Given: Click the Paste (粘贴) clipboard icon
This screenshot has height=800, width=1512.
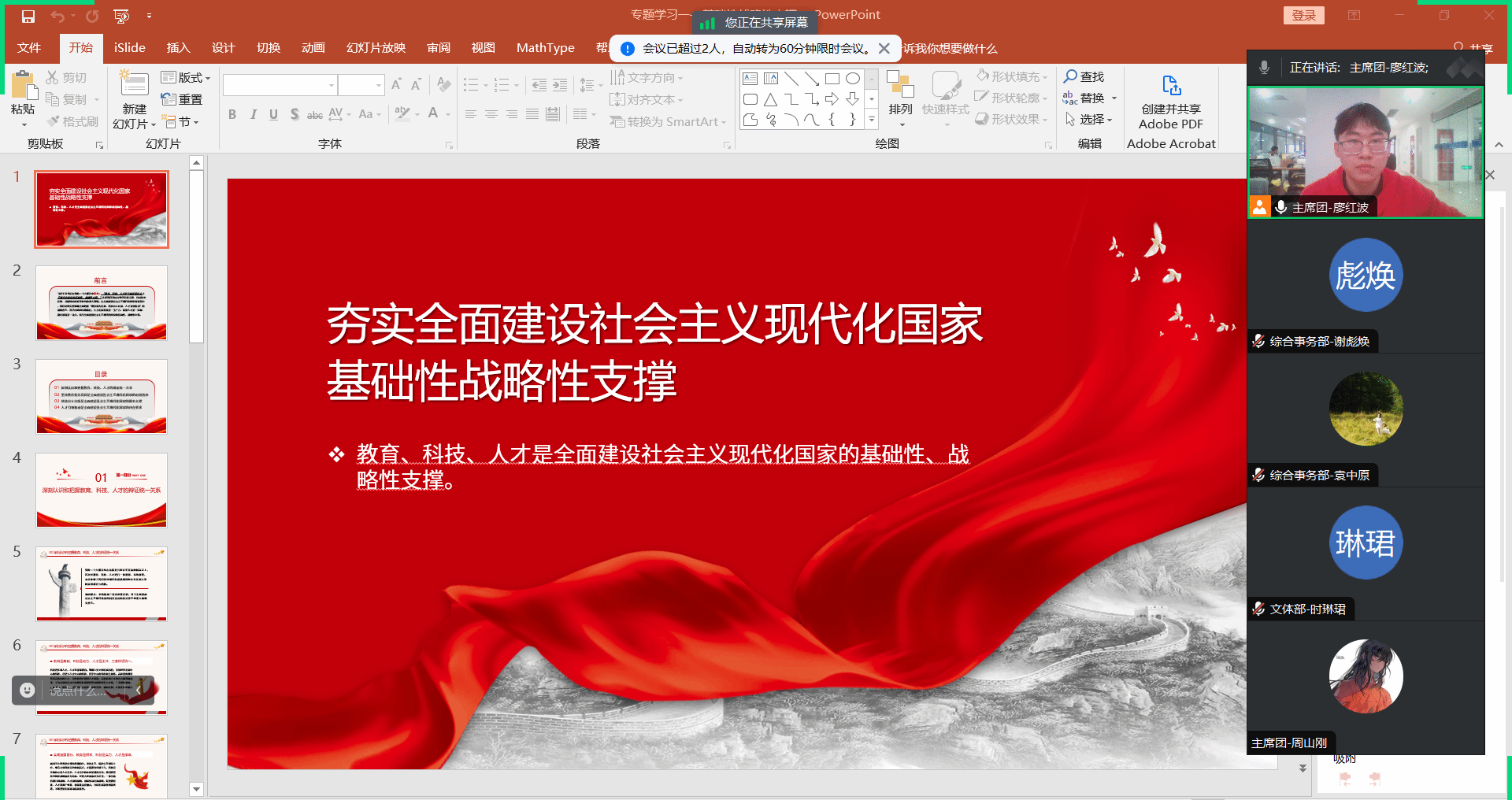Looking at the screenshot, I should point(23,87).
